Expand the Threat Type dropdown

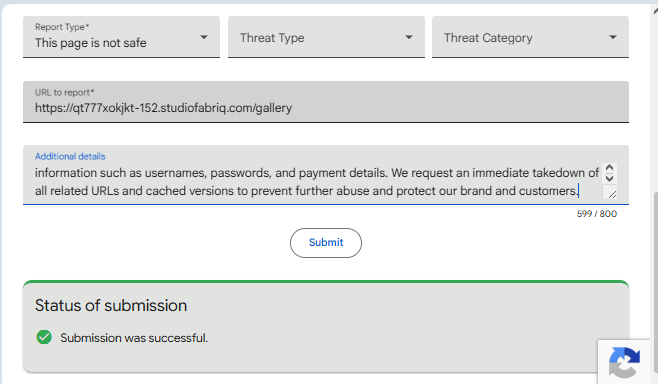pyautogui.click(x=326, y=37)
